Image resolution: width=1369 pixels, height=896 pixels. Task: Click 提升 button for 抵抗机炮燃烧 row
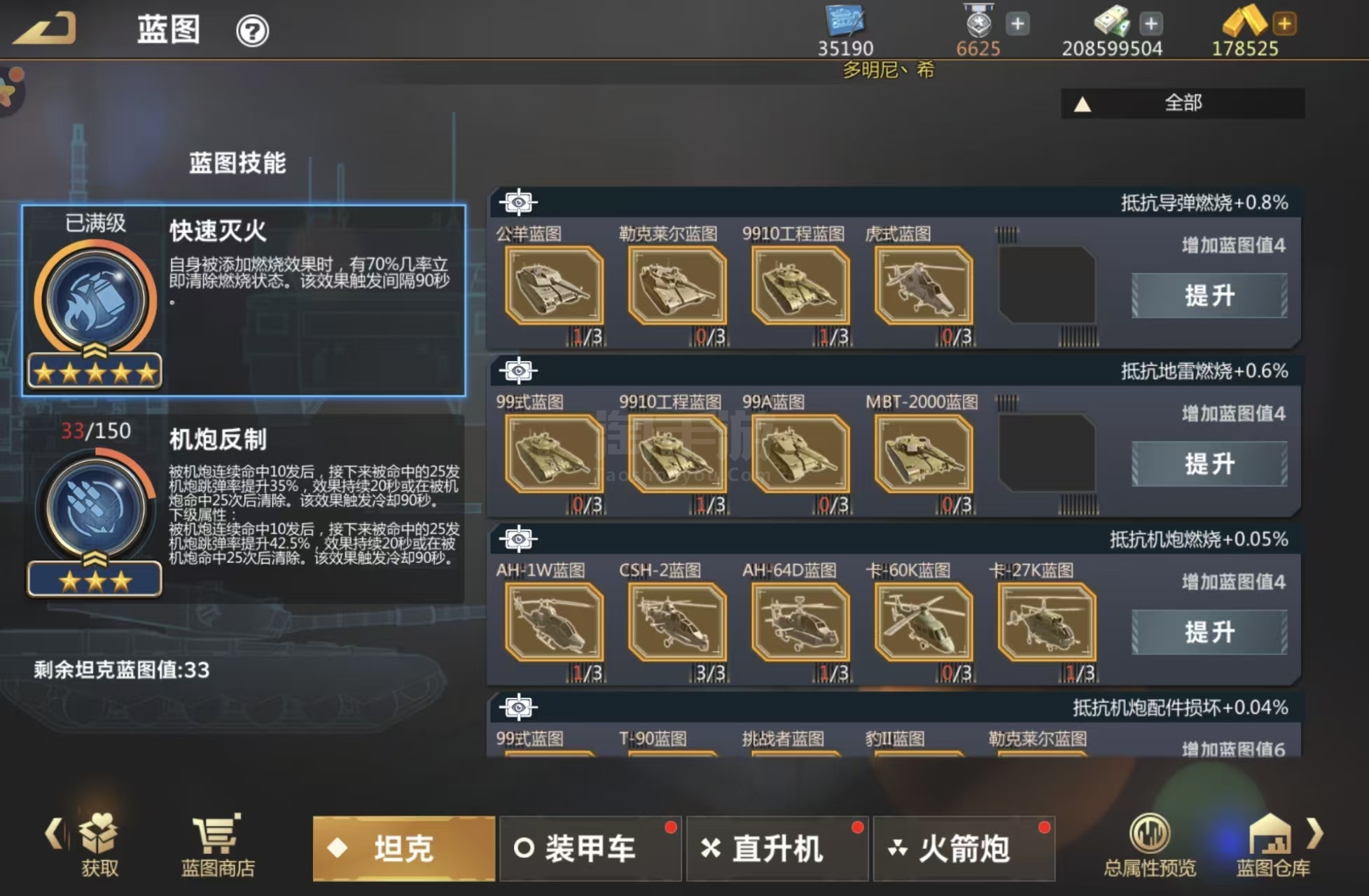pos(1209,632)
